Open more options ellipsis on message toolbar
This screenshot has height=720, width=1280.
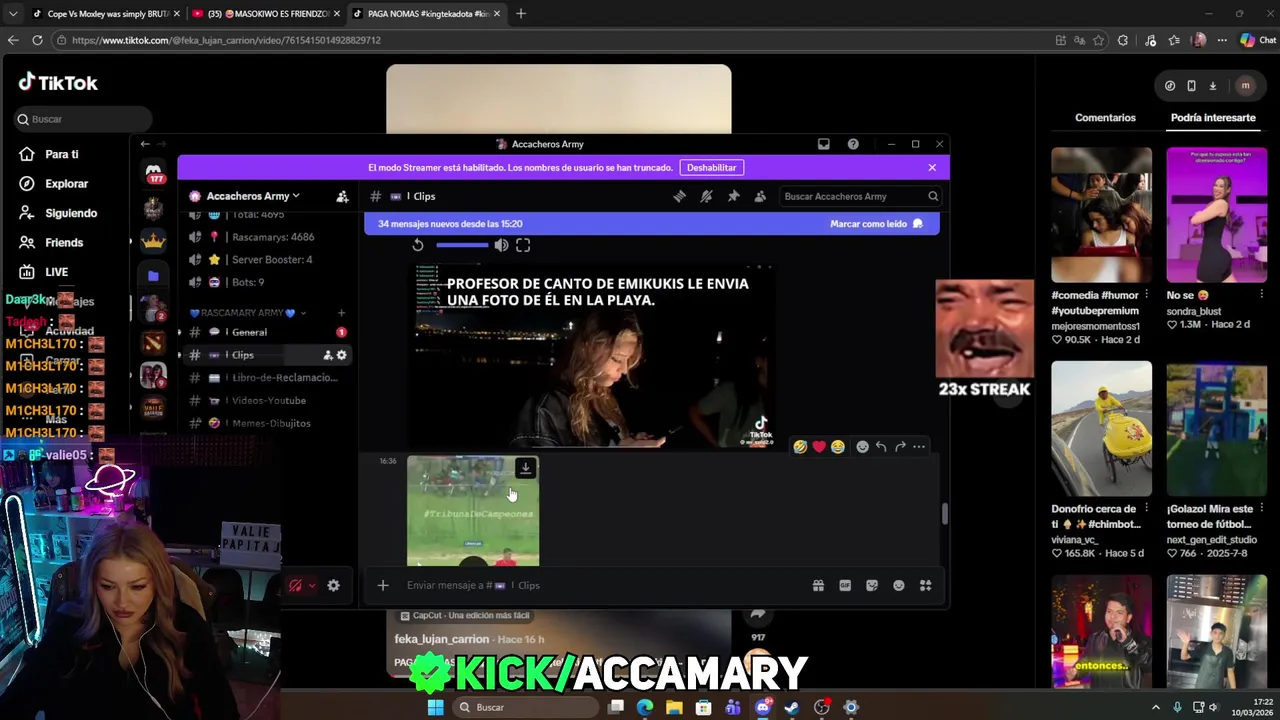point(919,447)
